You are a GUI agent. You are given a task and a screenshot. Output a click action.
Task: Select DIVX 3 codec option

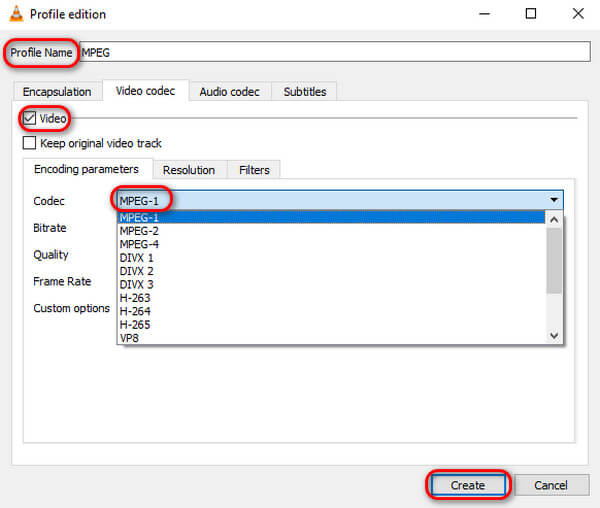click(x=331, y=285)
